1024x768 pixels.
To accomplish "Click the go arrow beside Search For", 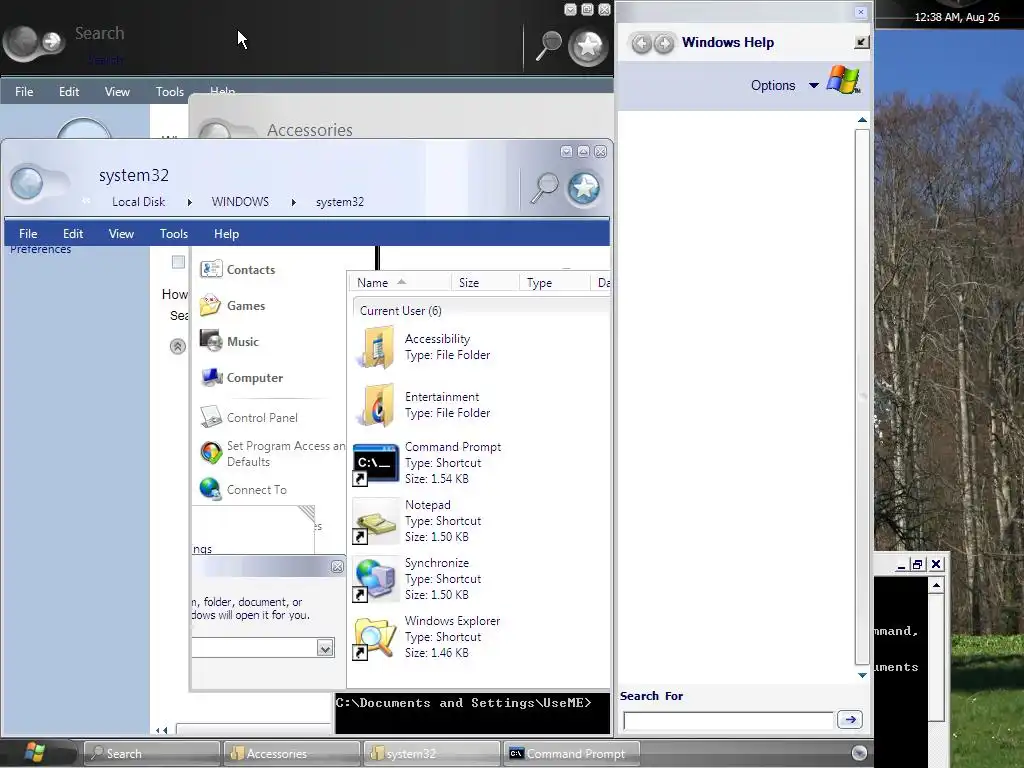I will pos(850,720).
